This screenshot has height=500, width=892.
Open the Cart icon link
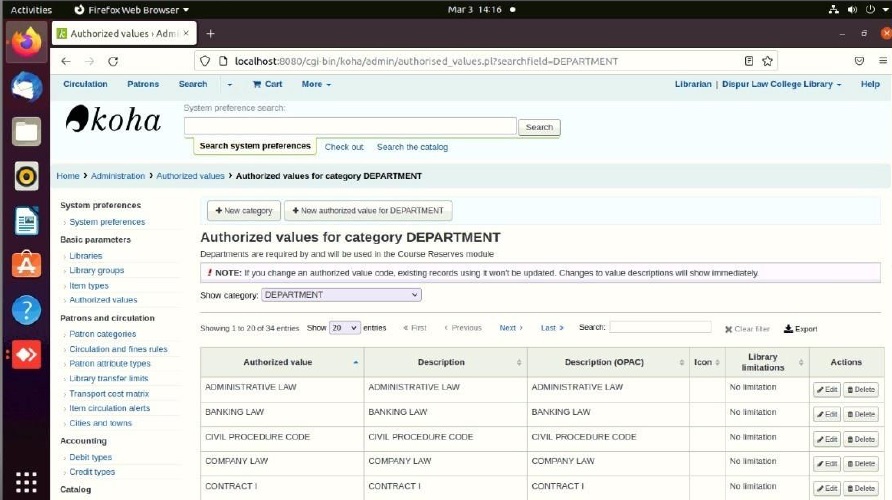[267, 84]
